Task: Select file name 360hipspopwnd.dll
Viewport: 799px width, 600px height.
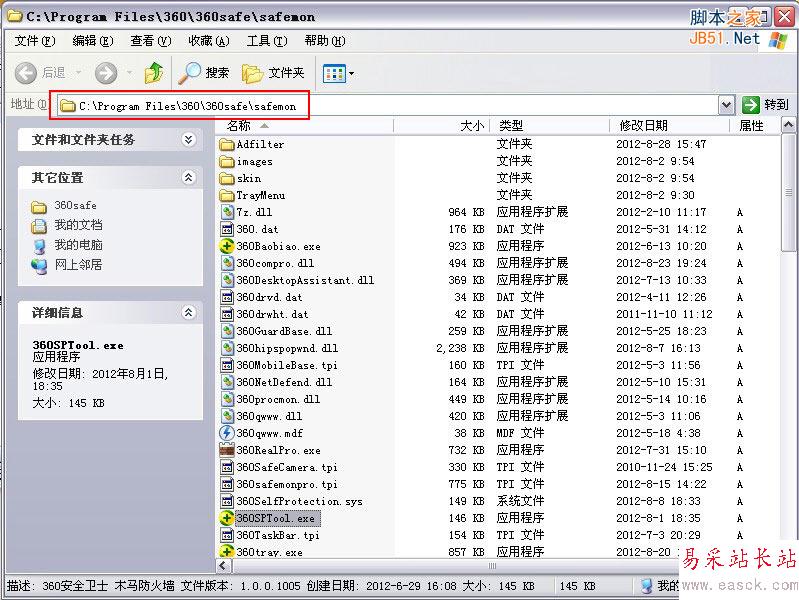Action: click(x=287, y=348)
